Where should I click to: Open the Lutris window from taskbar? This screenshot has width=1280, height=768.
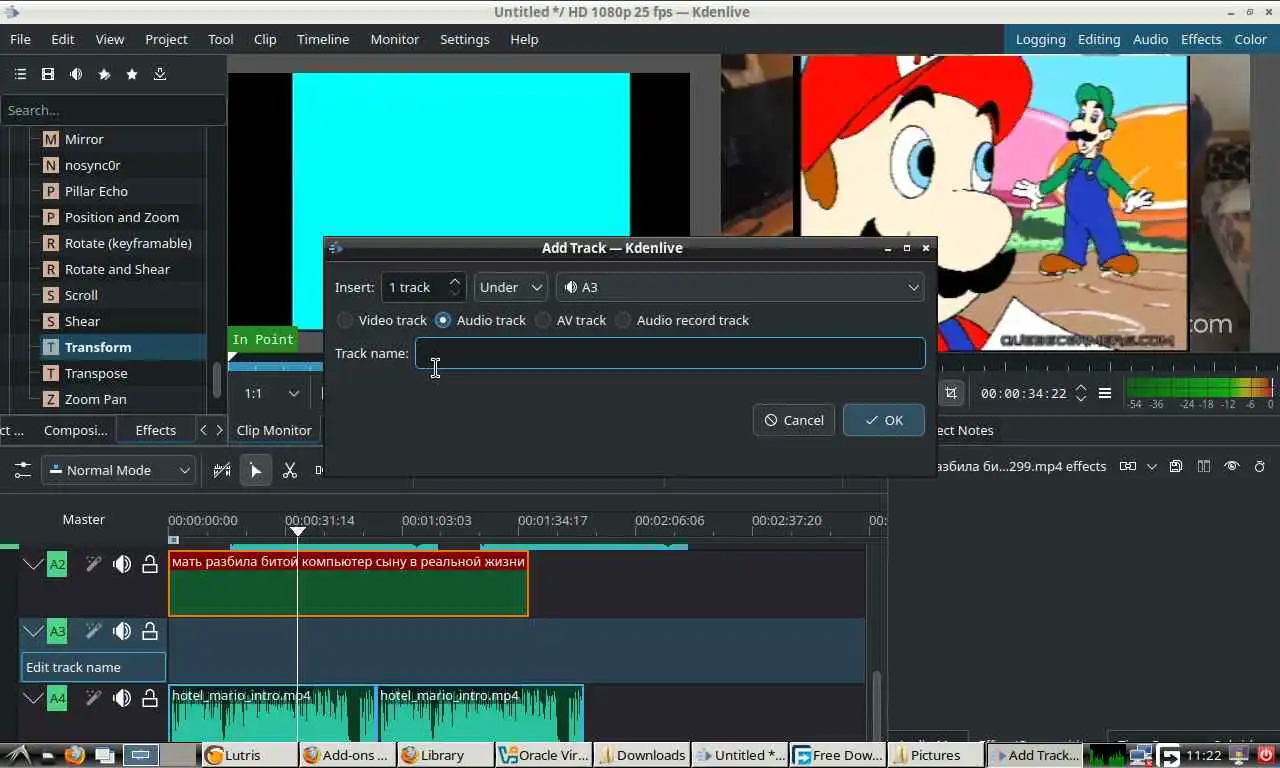tap(249, 755)
